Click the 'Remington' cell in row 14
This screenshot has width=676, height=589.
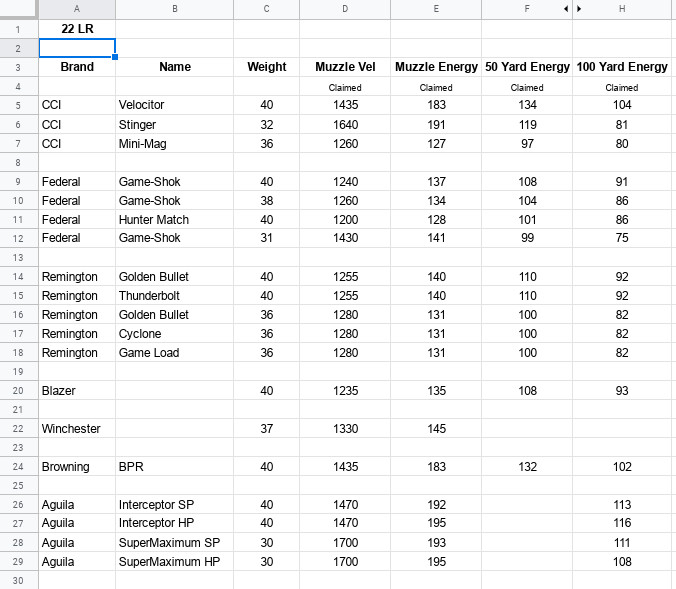coord(77,277)
